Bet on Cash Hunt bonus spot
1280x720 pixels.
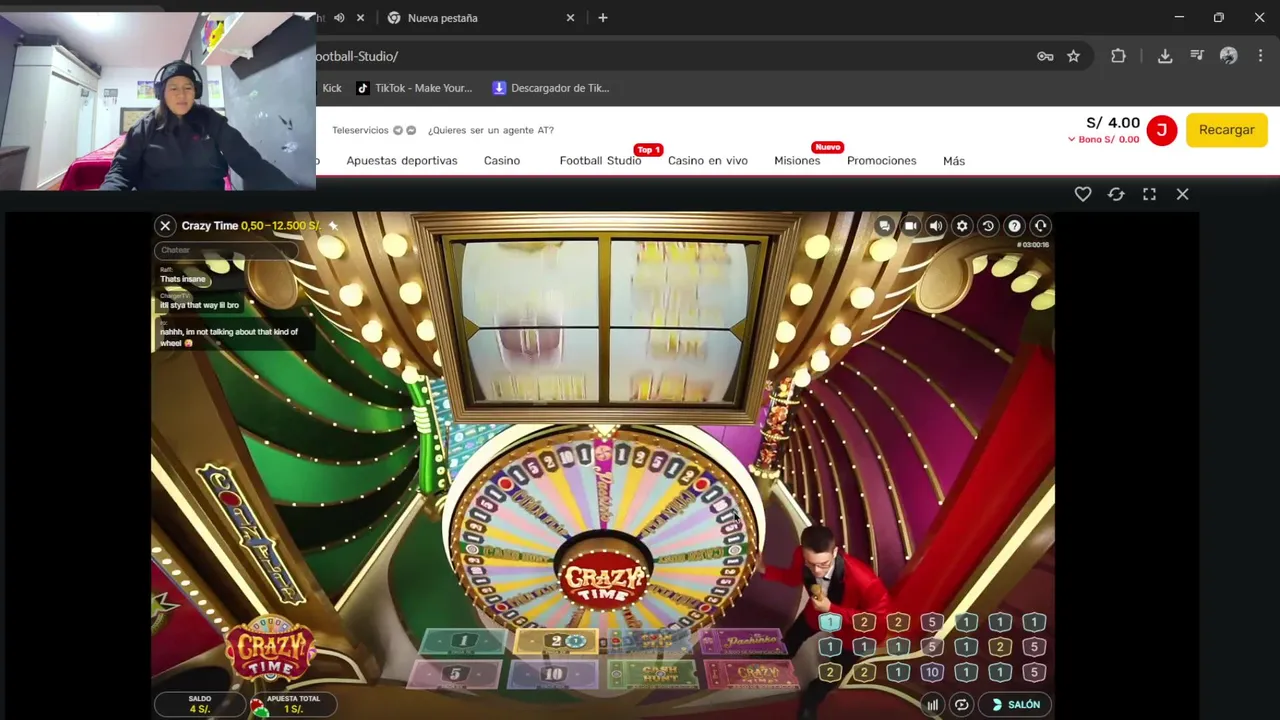[x=655, y=674]
